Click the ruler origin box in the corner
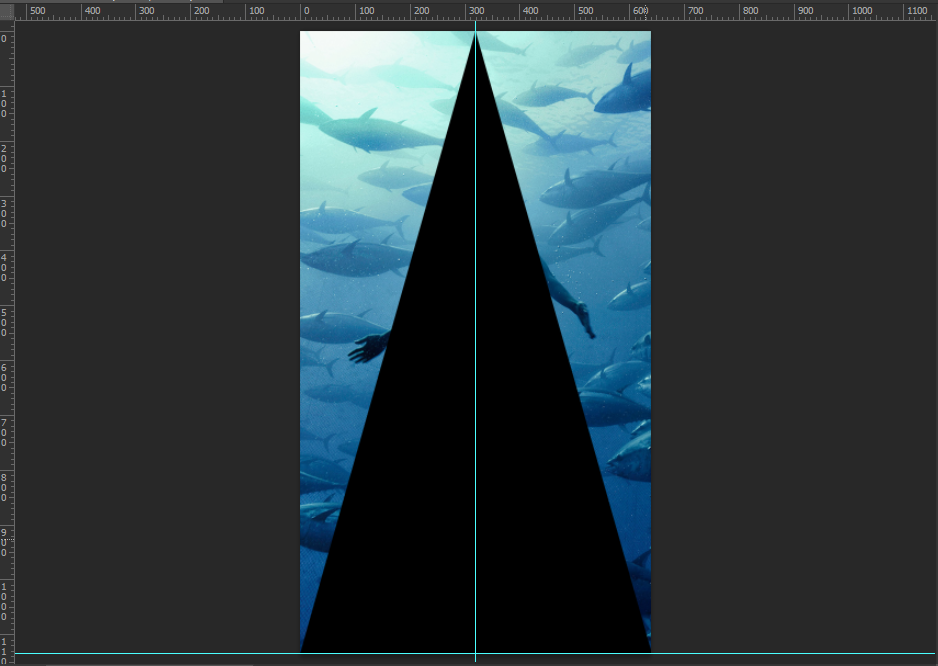 pos(7,11)
